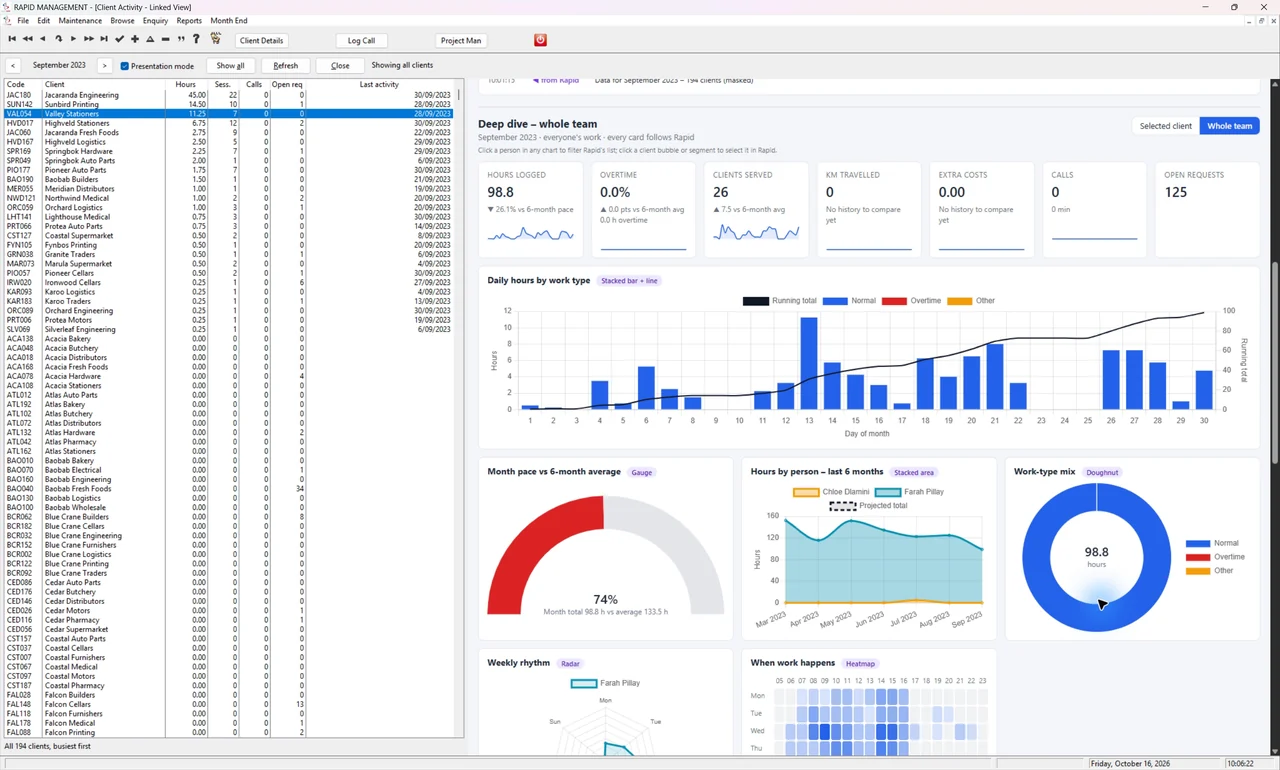The image size is (1280, 770).
Task: Sort by the Hours column header
Action: click(x=186, y=84)
